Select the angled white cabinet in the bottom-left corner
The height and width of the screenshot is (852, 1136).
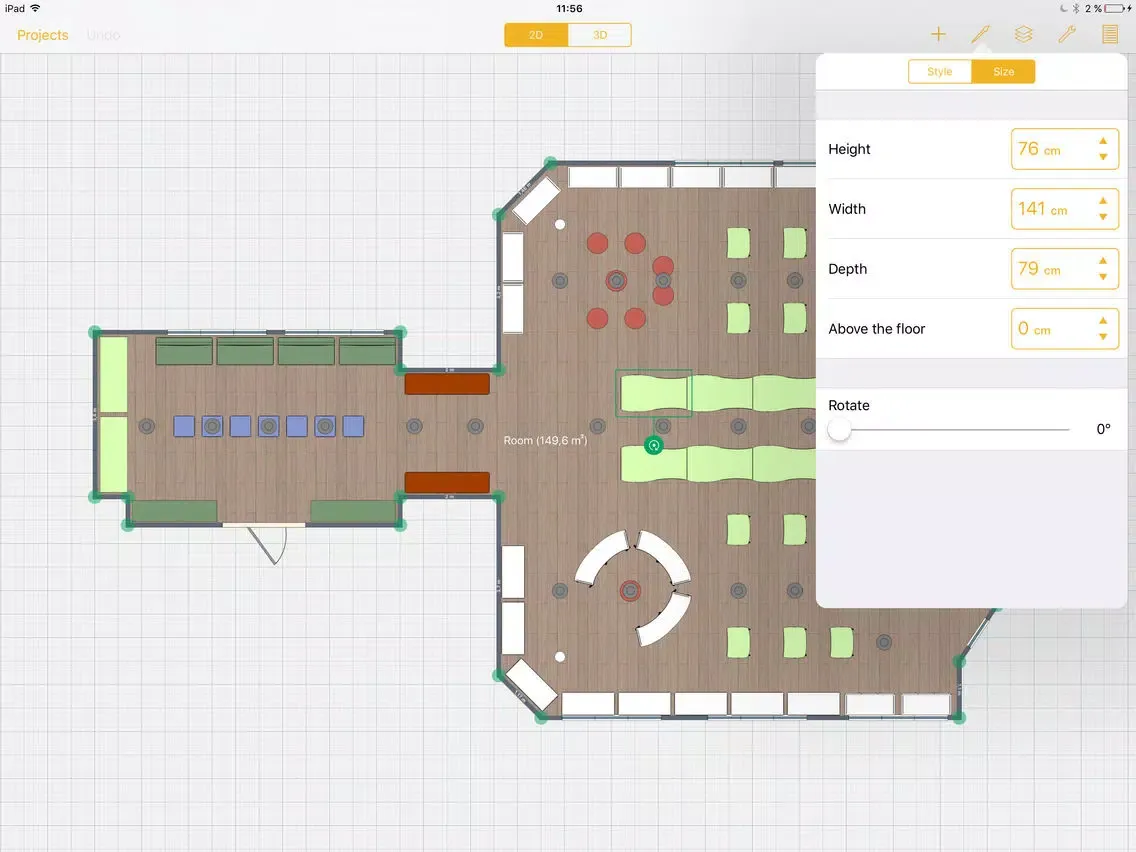point(532,684)
